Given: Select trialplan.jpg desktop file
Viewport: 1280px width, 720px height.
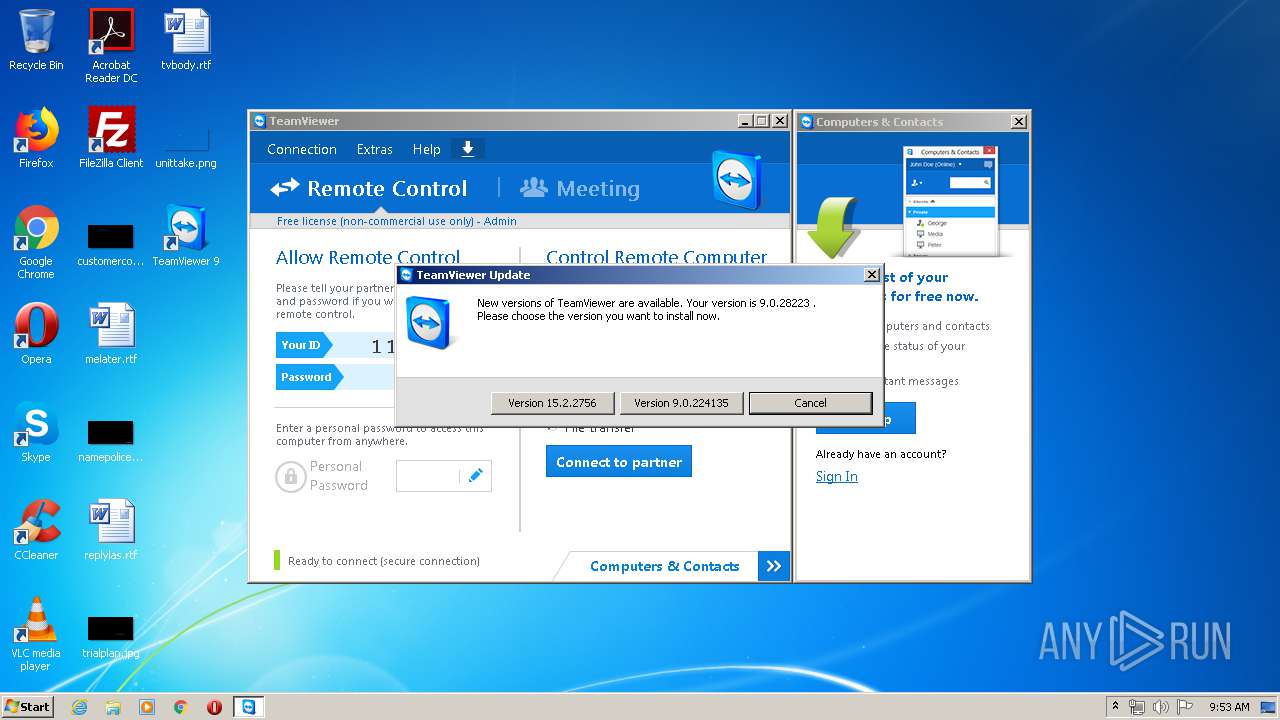Looking at the screenshot, I should [111, 637].
